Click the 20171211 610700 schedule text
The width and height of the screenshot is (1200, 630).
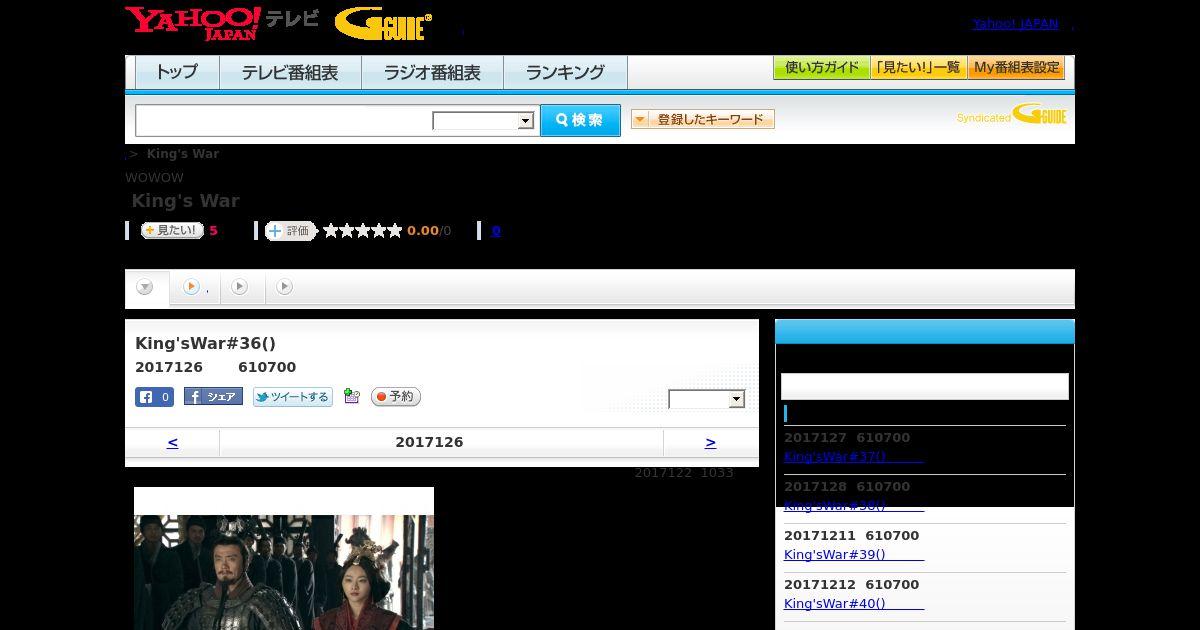click(x=851, y=536)
